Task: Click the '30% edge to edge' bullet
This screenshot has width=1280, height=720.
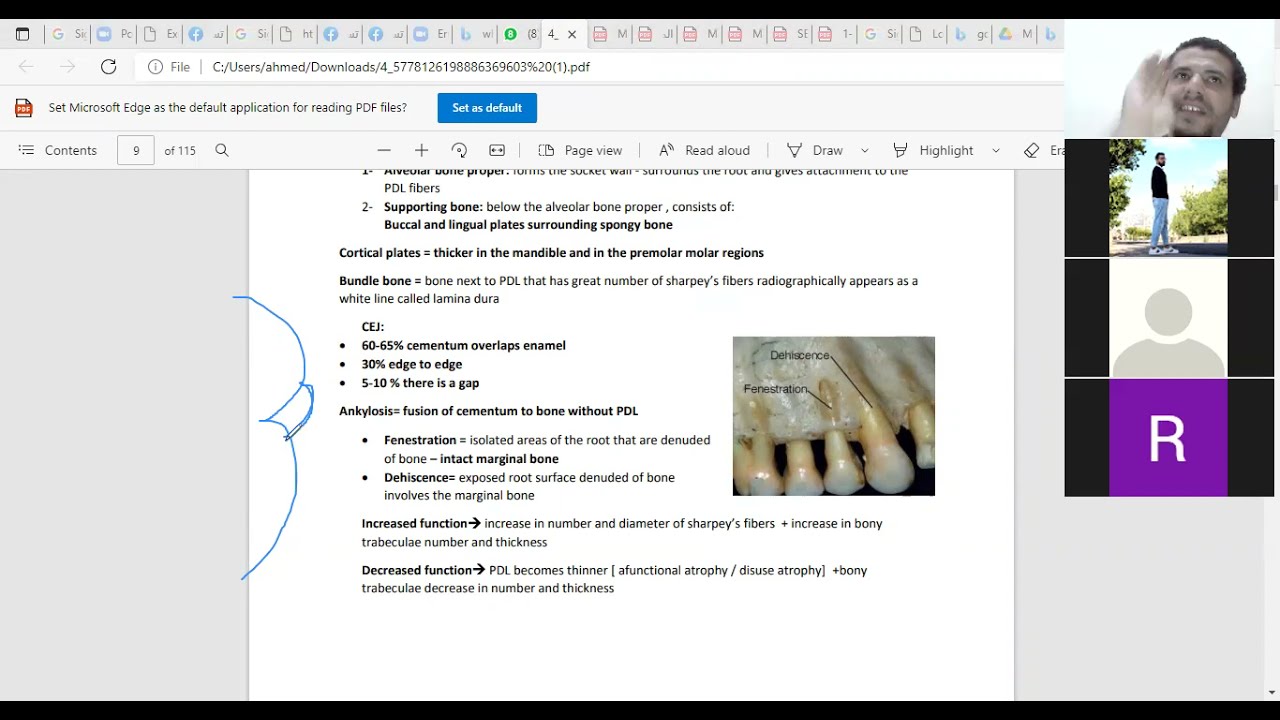Action: [411, 365]
